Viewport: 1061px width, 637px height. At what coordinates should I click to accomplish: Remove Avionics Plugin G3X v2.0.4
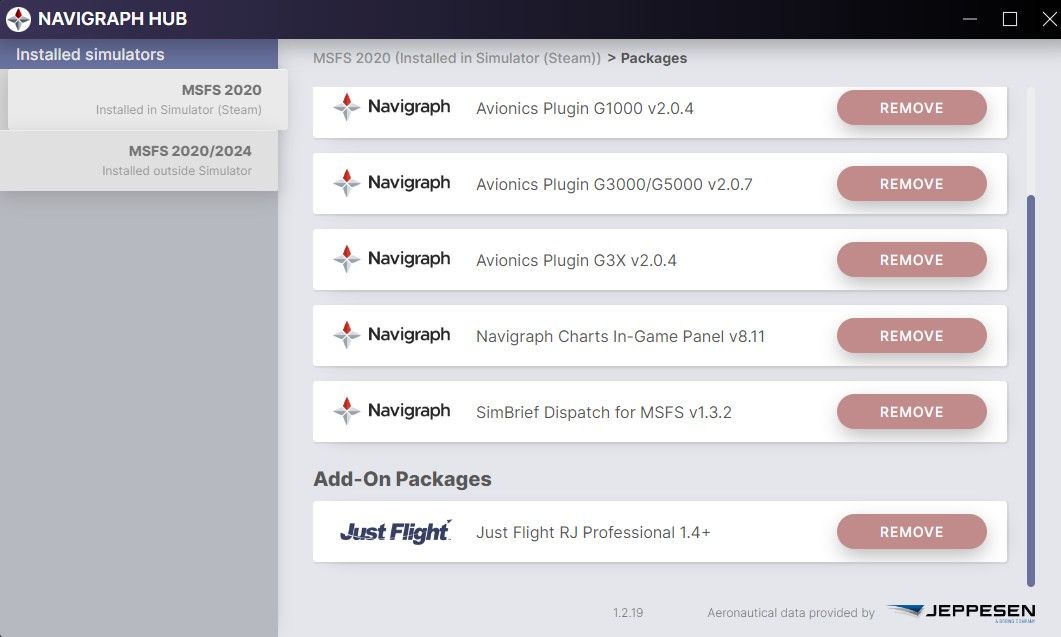(x=911, y=260)
